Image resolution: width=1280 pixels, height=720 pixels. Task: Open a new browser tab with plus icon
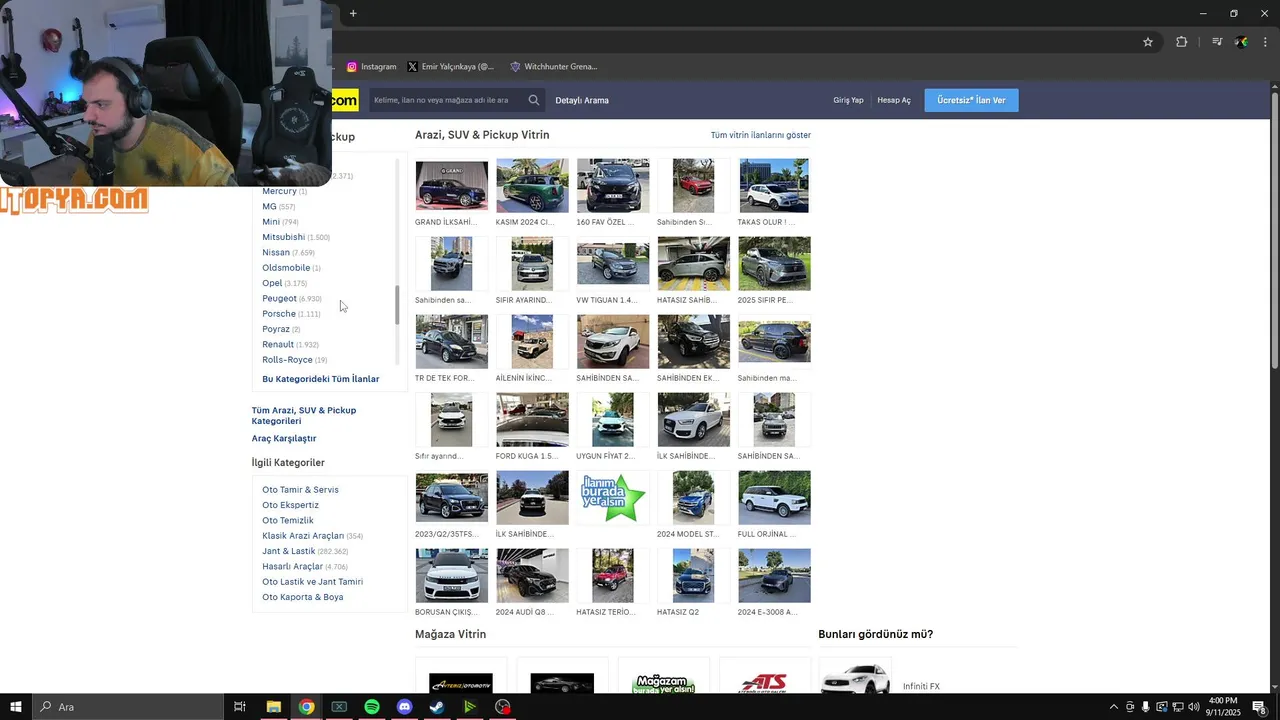click(353, 13)
